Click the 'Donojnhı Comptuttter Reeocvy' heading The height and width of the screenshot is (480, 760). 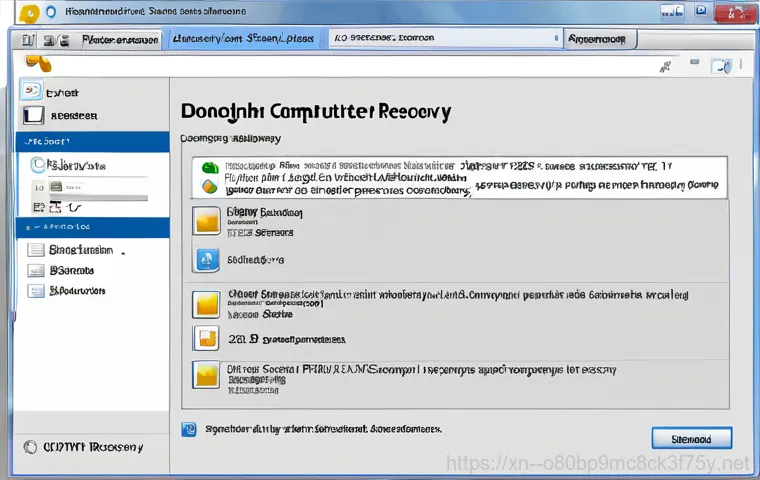point(316,112)
